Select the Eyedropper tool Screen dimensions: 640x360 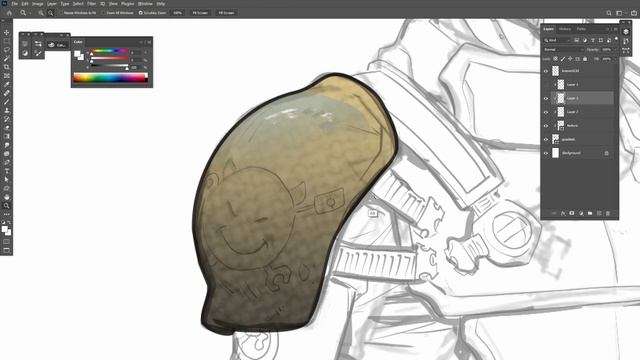click(7, 84)
